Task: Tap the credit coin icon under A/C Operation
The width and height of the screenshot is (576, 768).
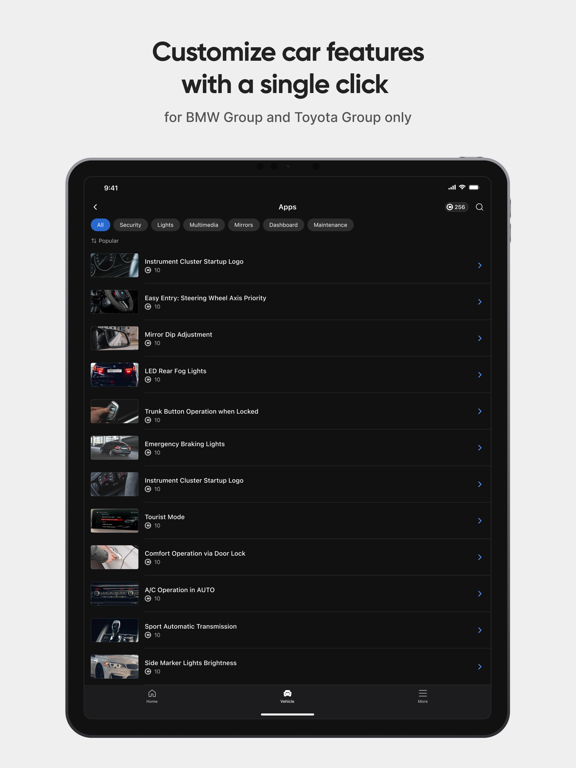Action: pos(148,599)
